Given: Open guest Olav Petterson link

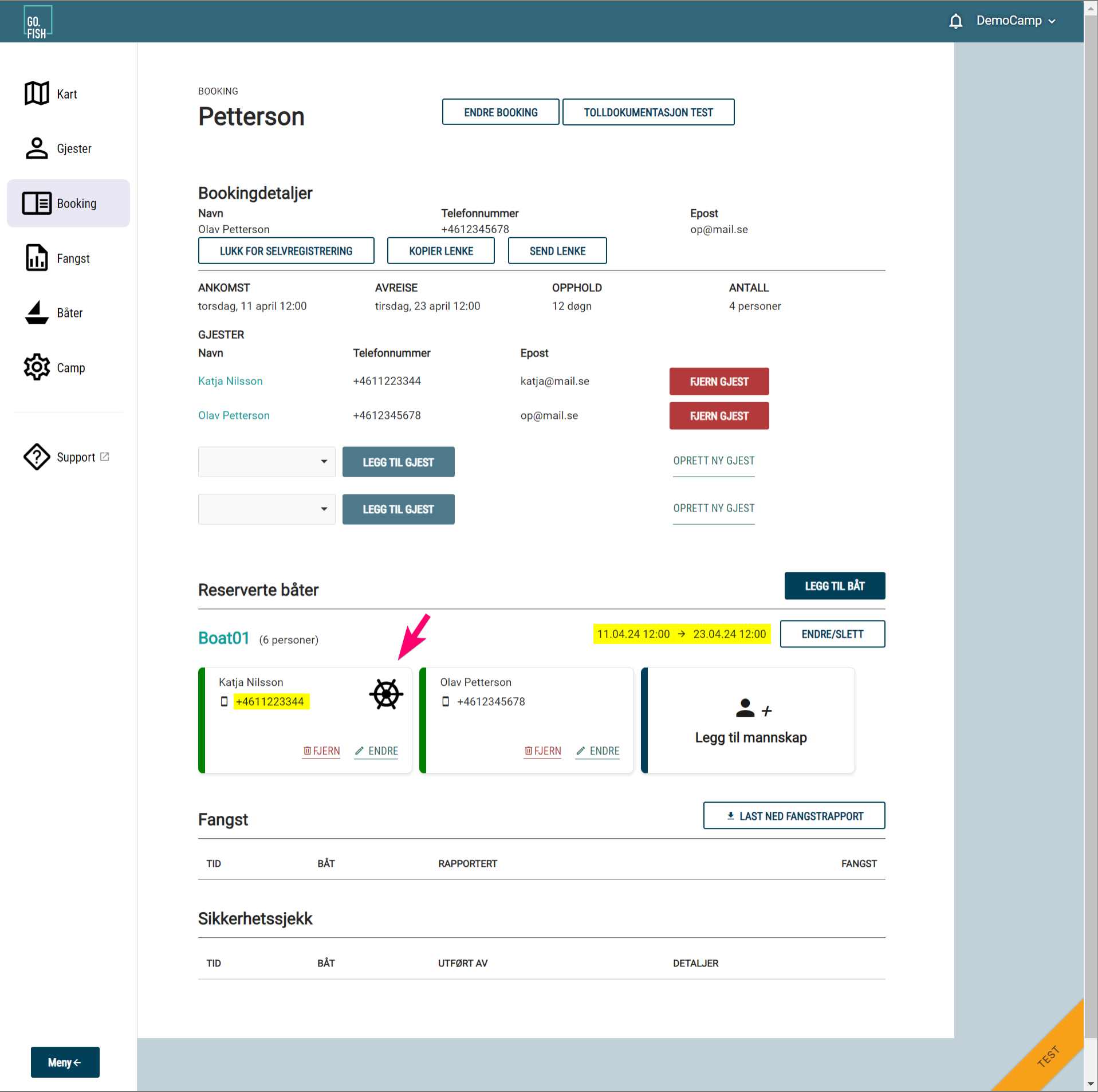Looking at the screenshot, I should point(234,415).
